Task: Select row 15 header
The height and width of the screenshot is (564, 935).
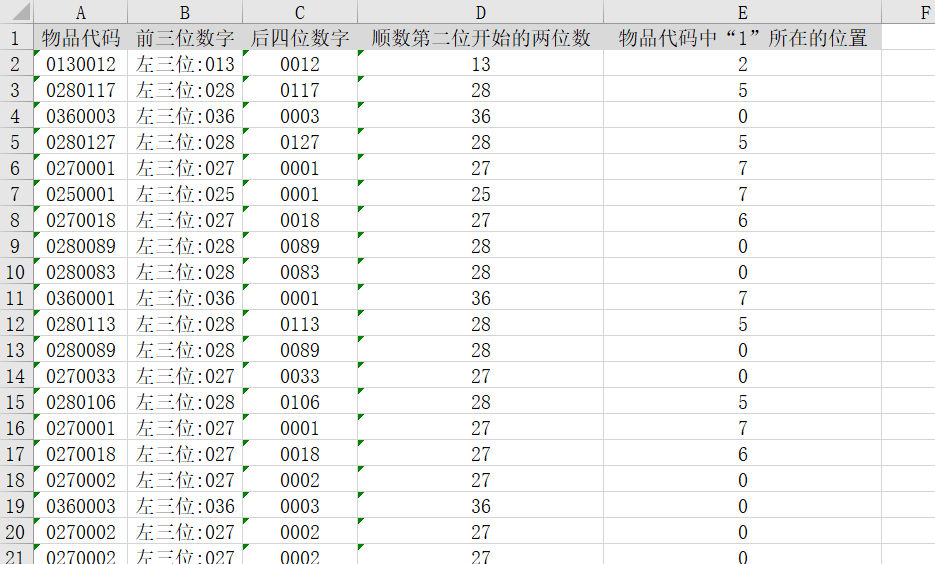Action: pyautogui.click(x=17, y=401)
